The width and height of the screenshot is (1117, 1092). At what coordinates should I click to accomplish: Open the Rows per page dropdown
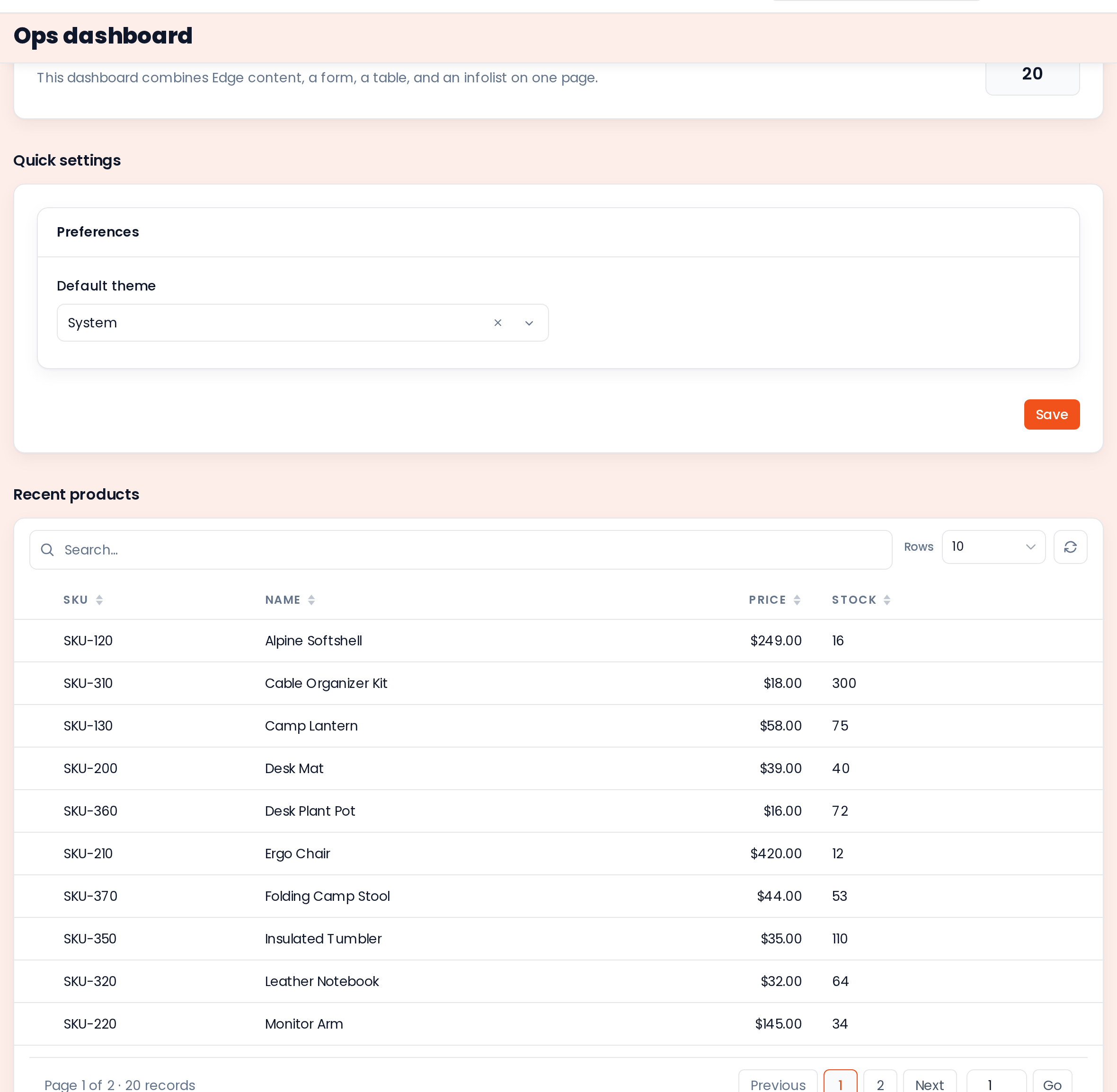993,547
